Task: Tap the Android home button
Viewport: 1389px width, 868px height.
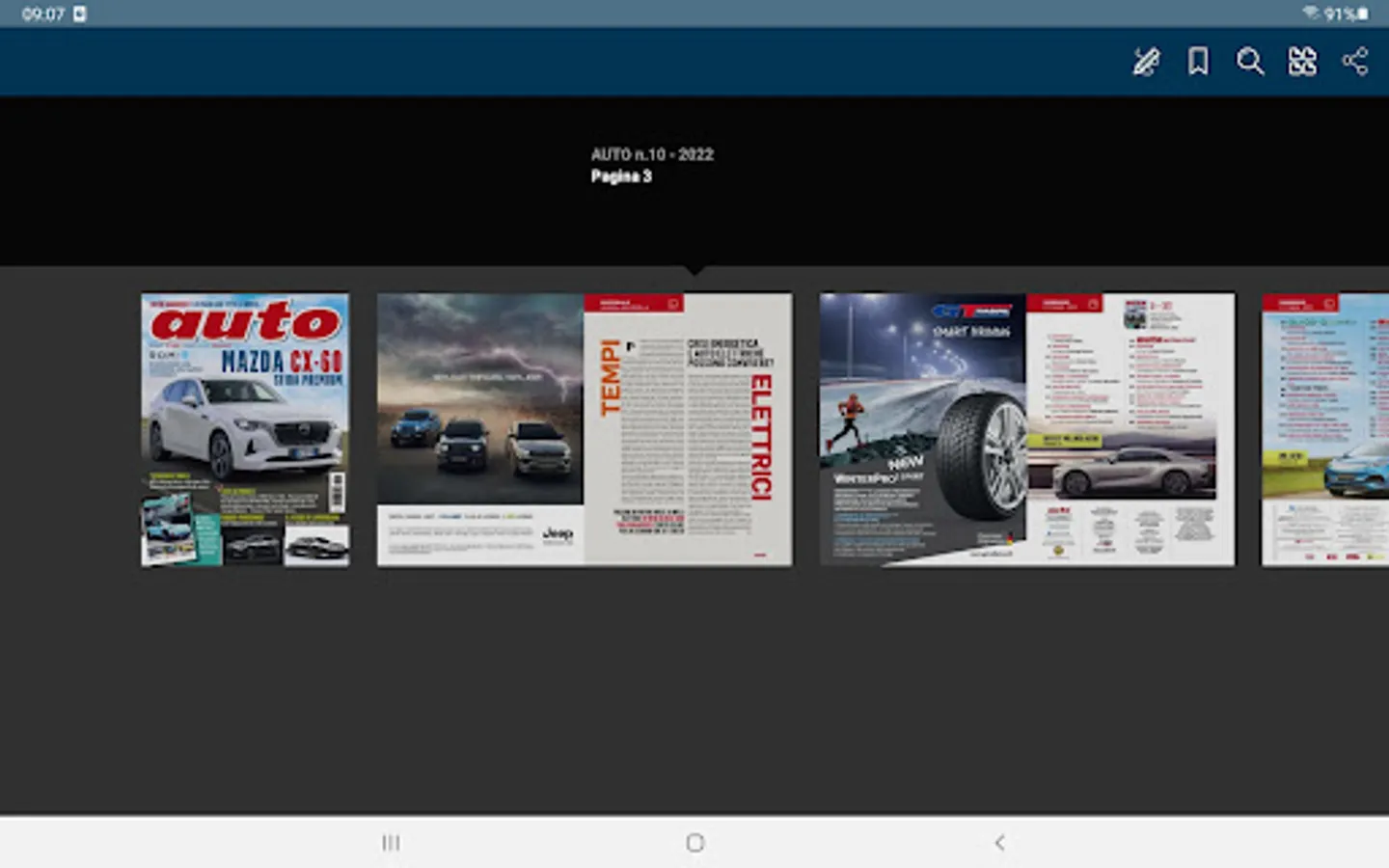Action: coord(694,843)
